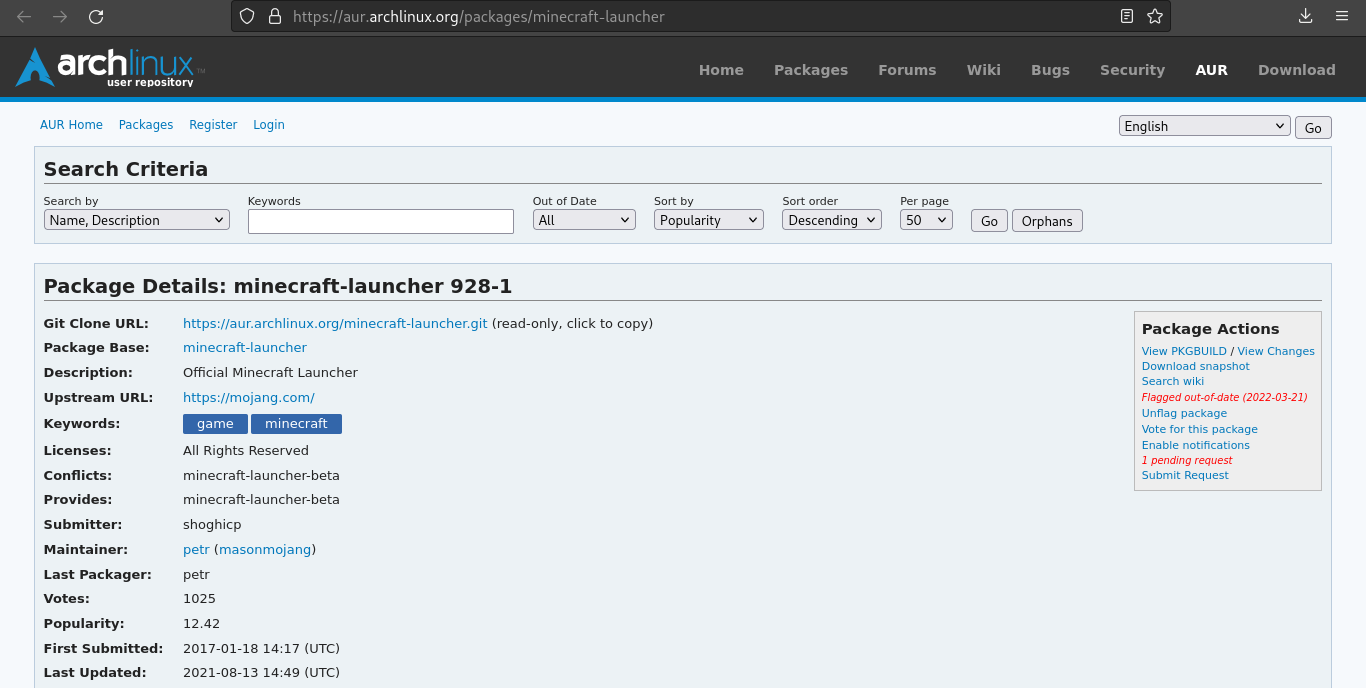The width and height of the screenshot is (1366, 688).
Task: Bookmark this page with star icon
Action: [x=1155, y=17]
